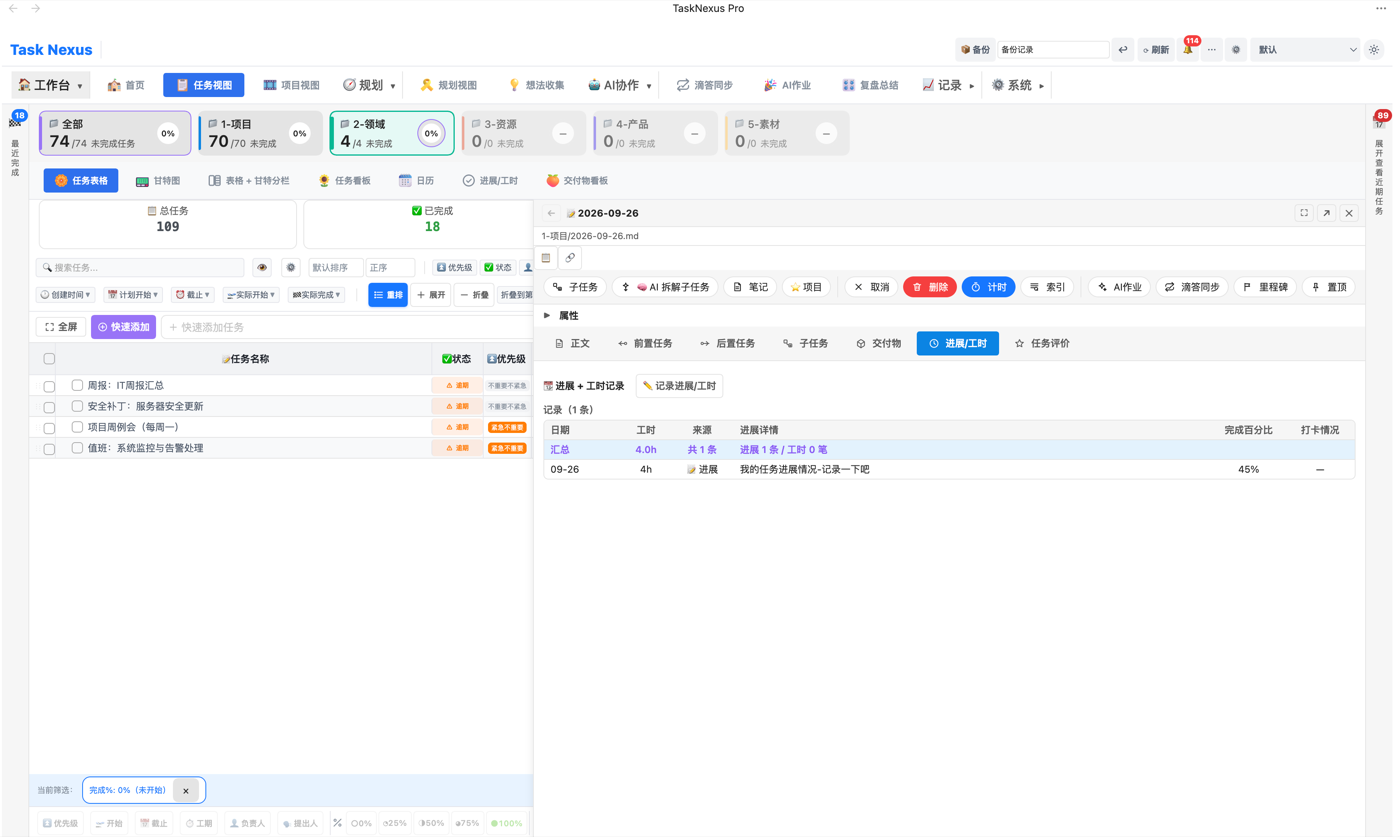This screenshot has height=837, width=1400.
Task: Click the 最近完成 flag icon with 18 badge
Action: 15,122
